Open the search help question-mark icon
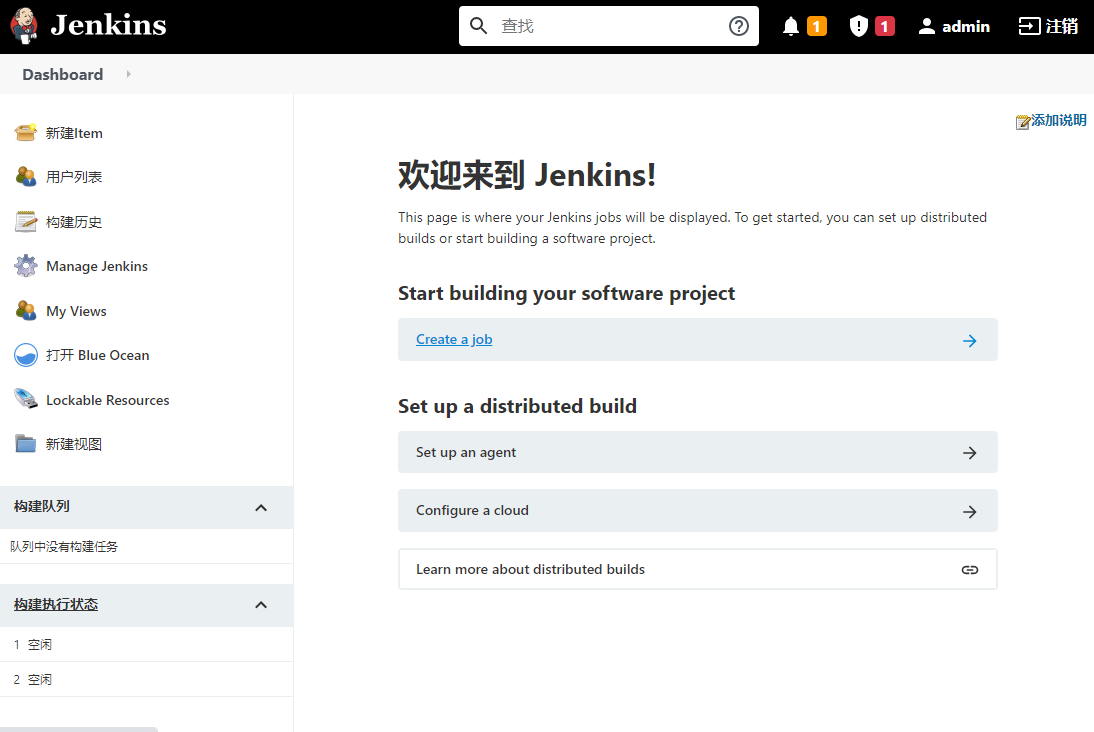1094x732 pixels. (738, 26)
